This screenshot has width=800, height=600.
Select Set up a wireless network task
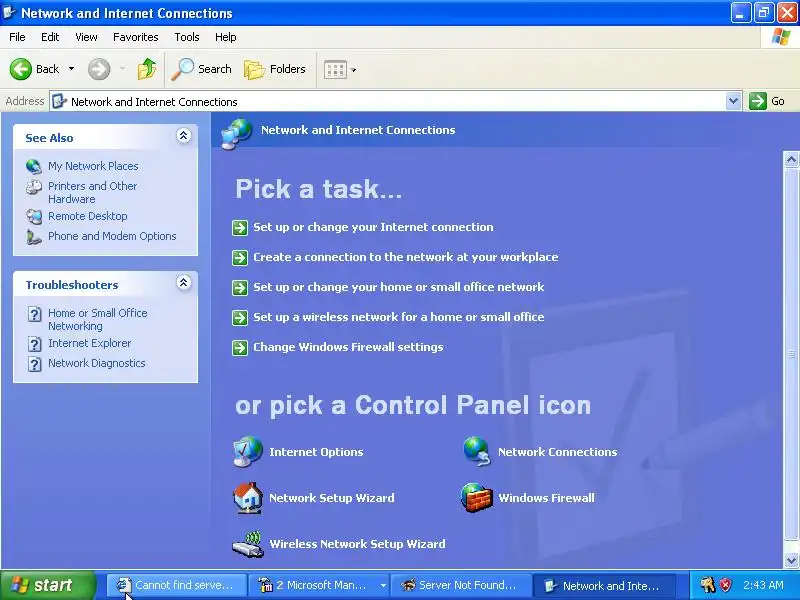click(399, 317)
